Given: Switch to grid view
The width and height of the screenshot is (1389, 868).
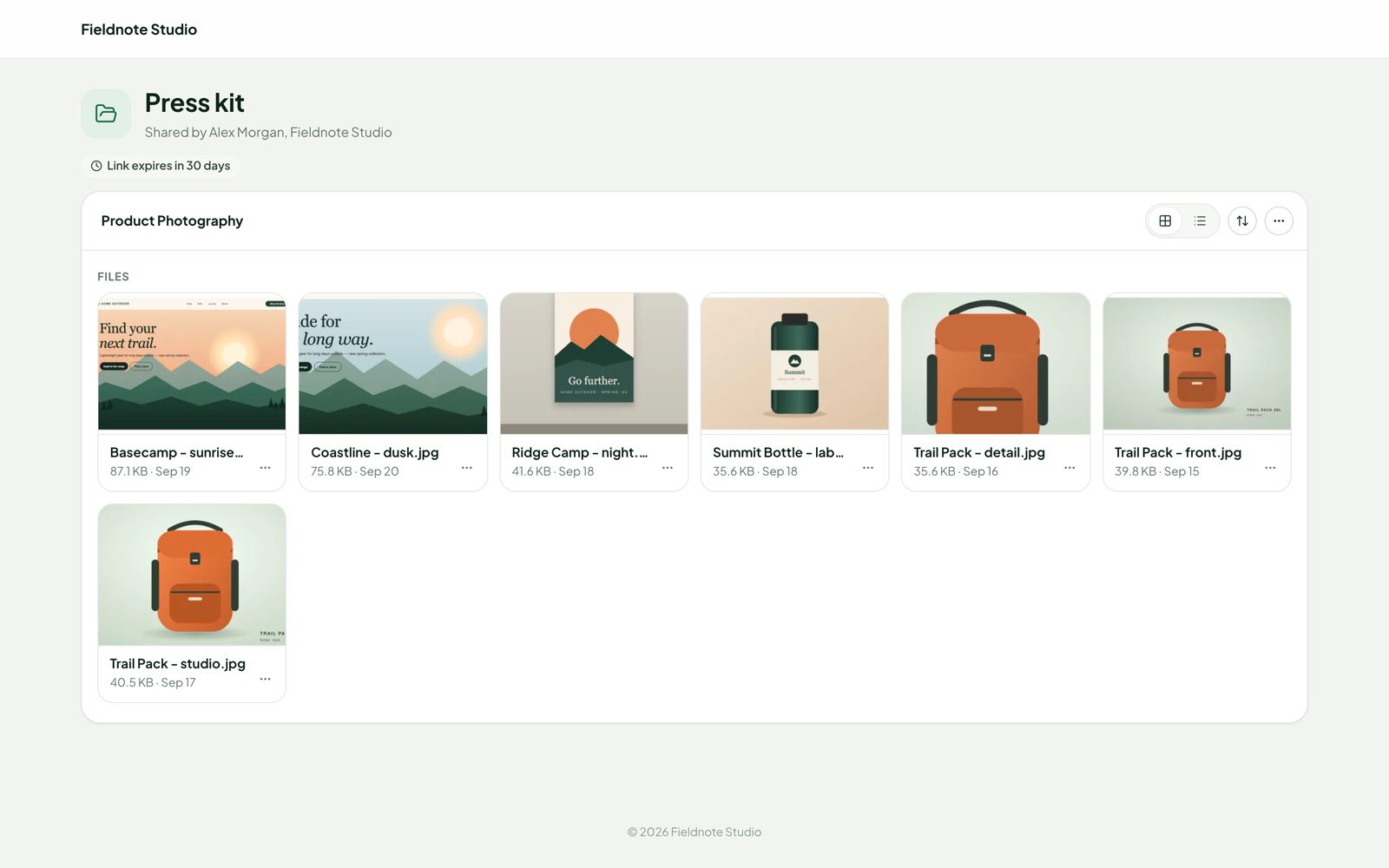Looking at the screenshot, I should [1165, 221].
